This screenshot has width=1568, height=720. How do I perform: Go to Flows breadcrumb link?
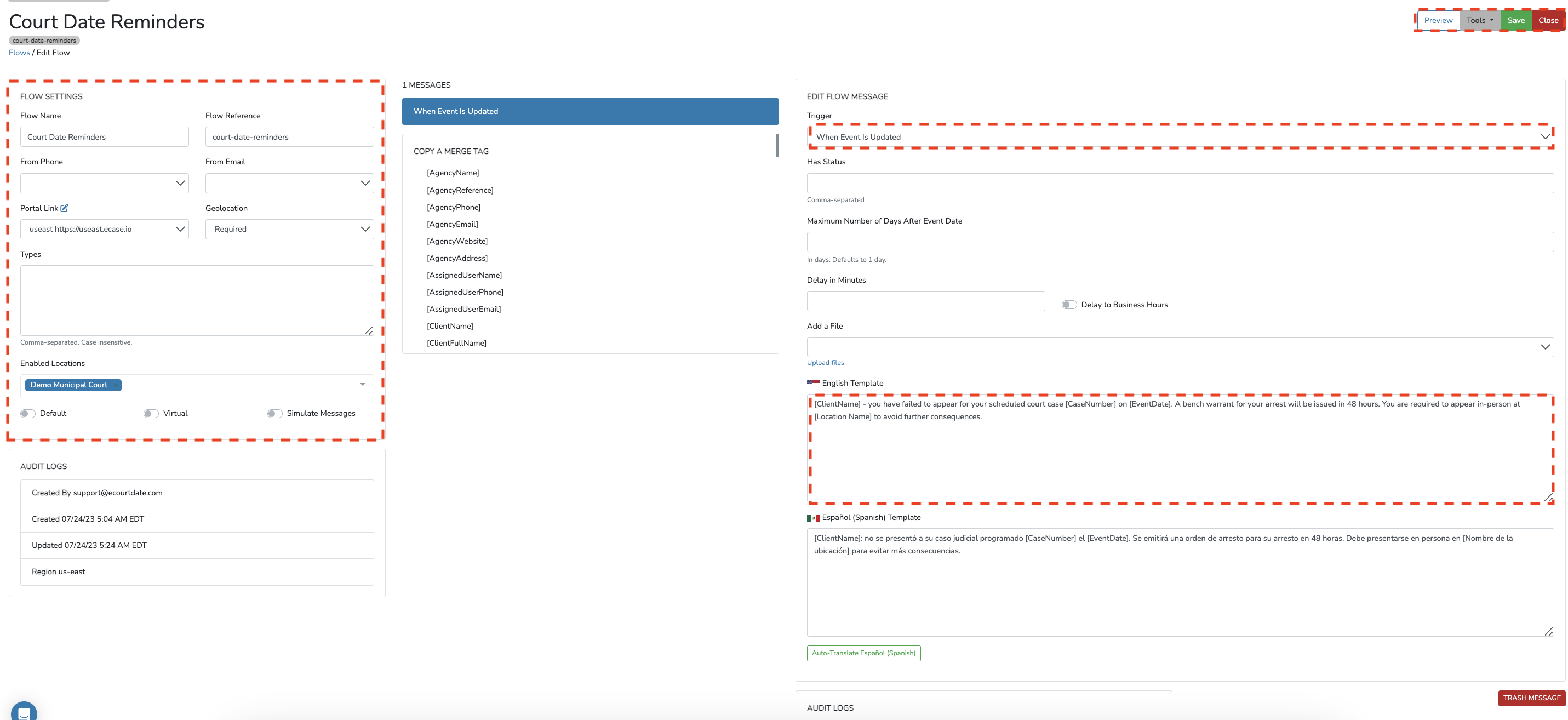[19, 53]
